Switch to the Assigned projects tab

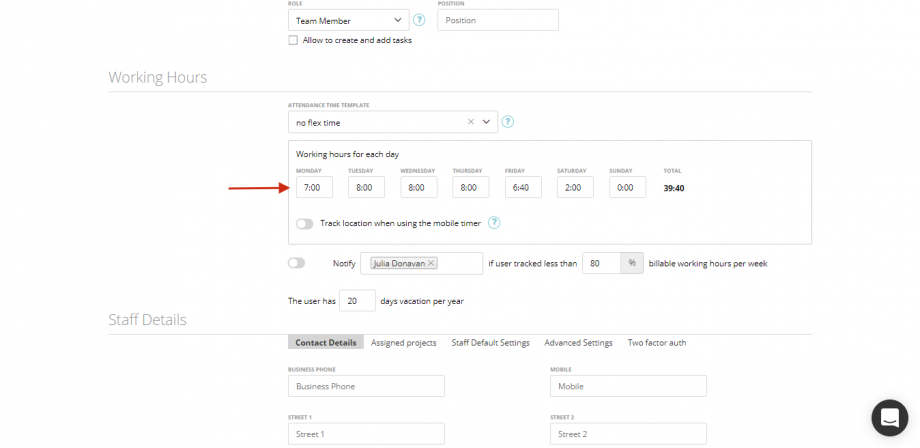click(404, 342)
